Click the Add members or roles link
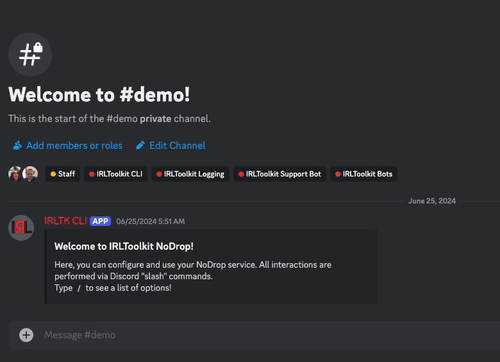The width and height of the screenshot is (500, 362). [x=68, y=145]
